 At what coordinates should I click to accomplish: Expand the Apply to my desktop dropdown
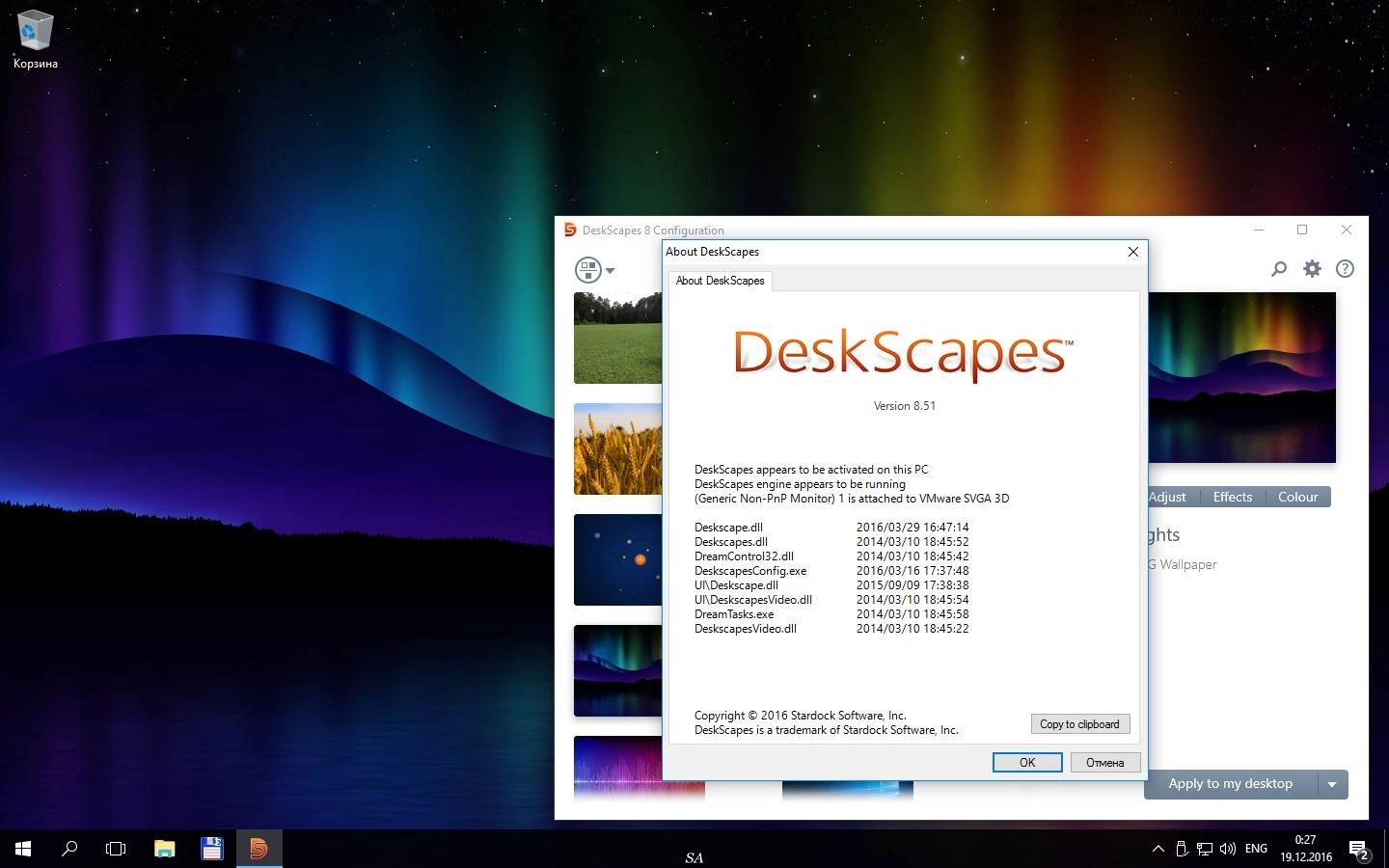1332,784
